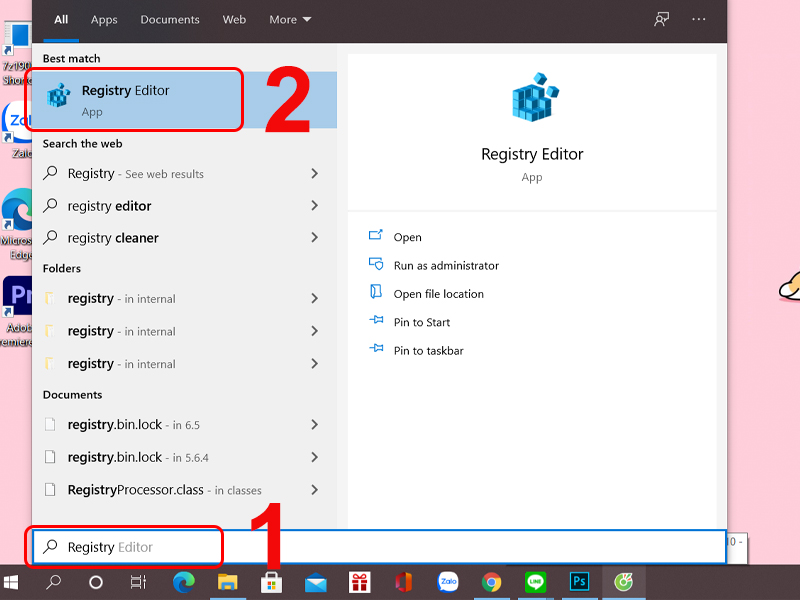Viewport: 800px width, 600px height.
Task: Launch Microsoft Edge from the taskbar
Action: tap(184, 582)
